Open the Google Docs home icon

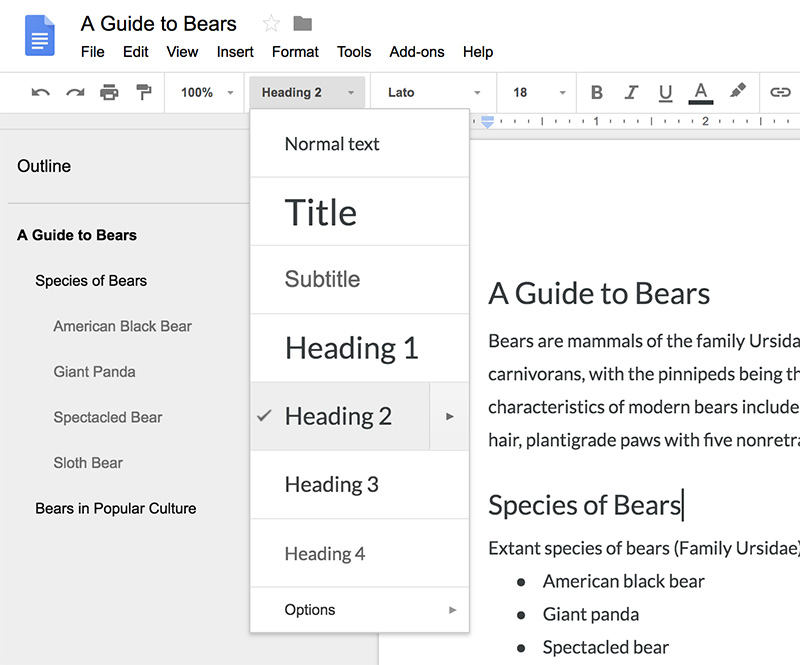(40, 36)
